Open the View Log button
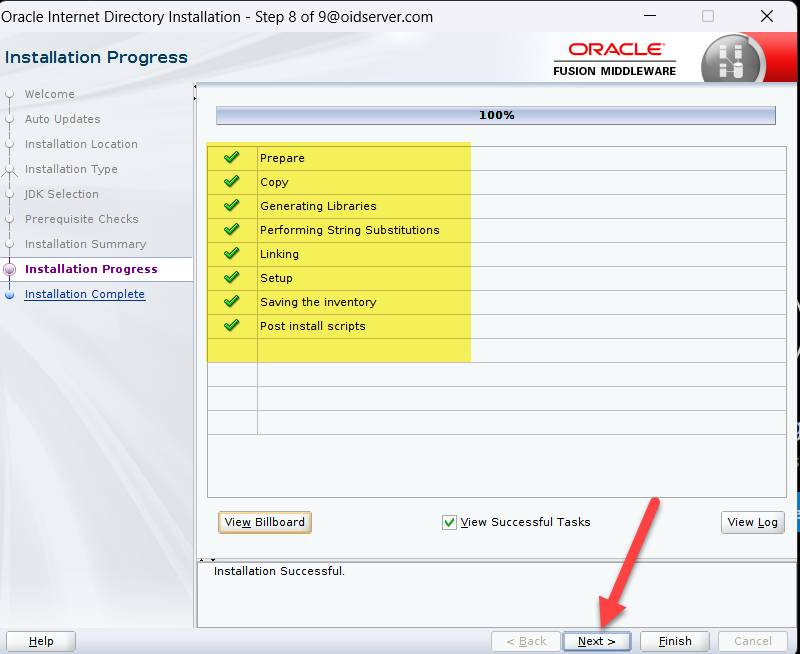The width and height of the screenshot is (800, 654). coord(752,522)
